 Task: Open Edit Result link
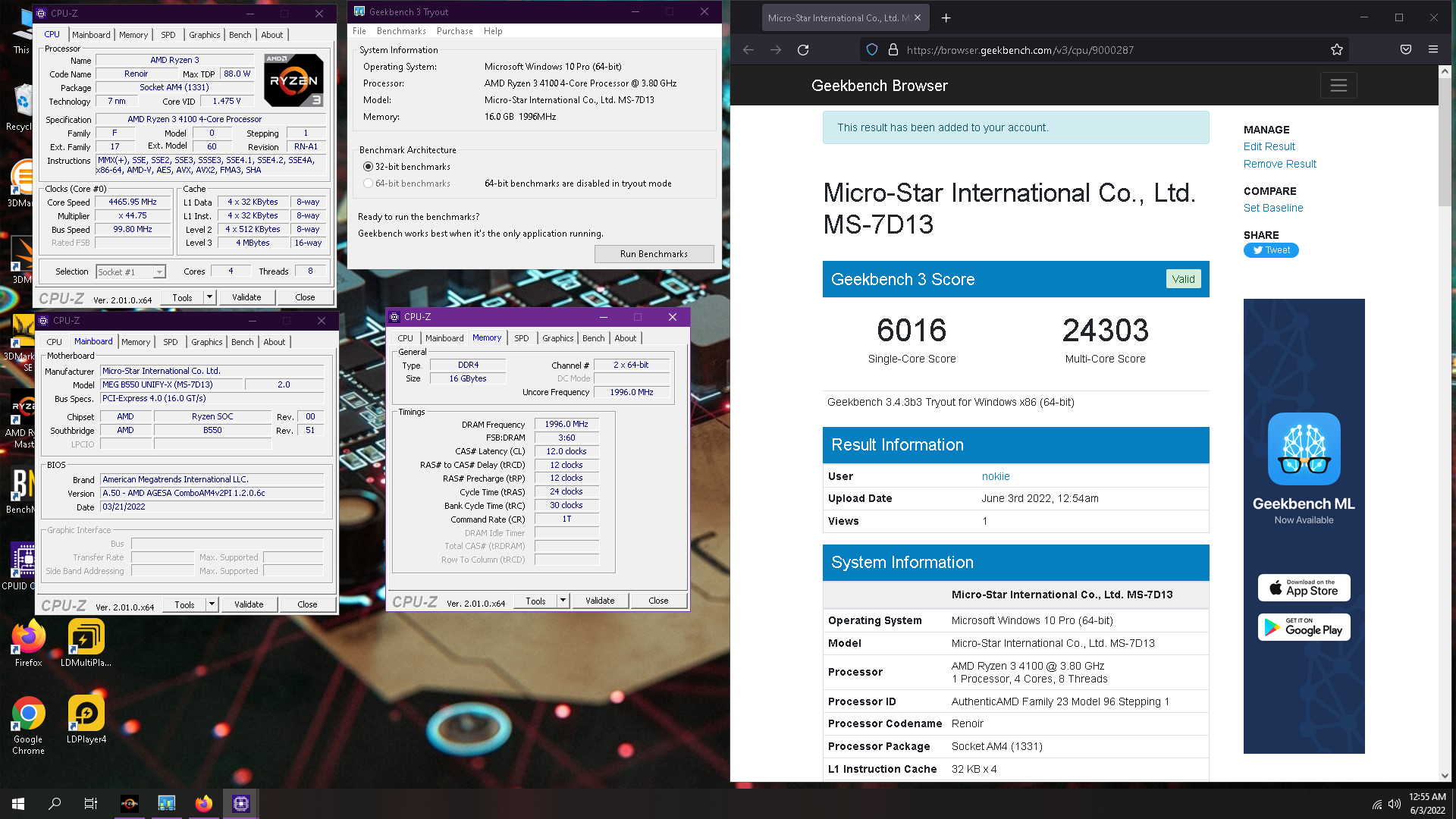1269,146
